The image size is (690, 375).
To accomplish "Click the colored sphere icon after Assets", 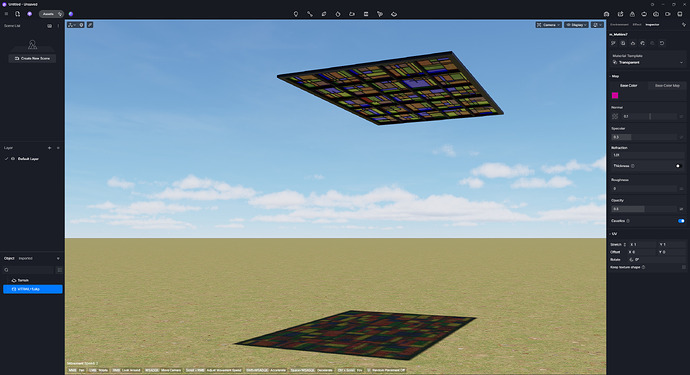I will click(x=71, y=14).
